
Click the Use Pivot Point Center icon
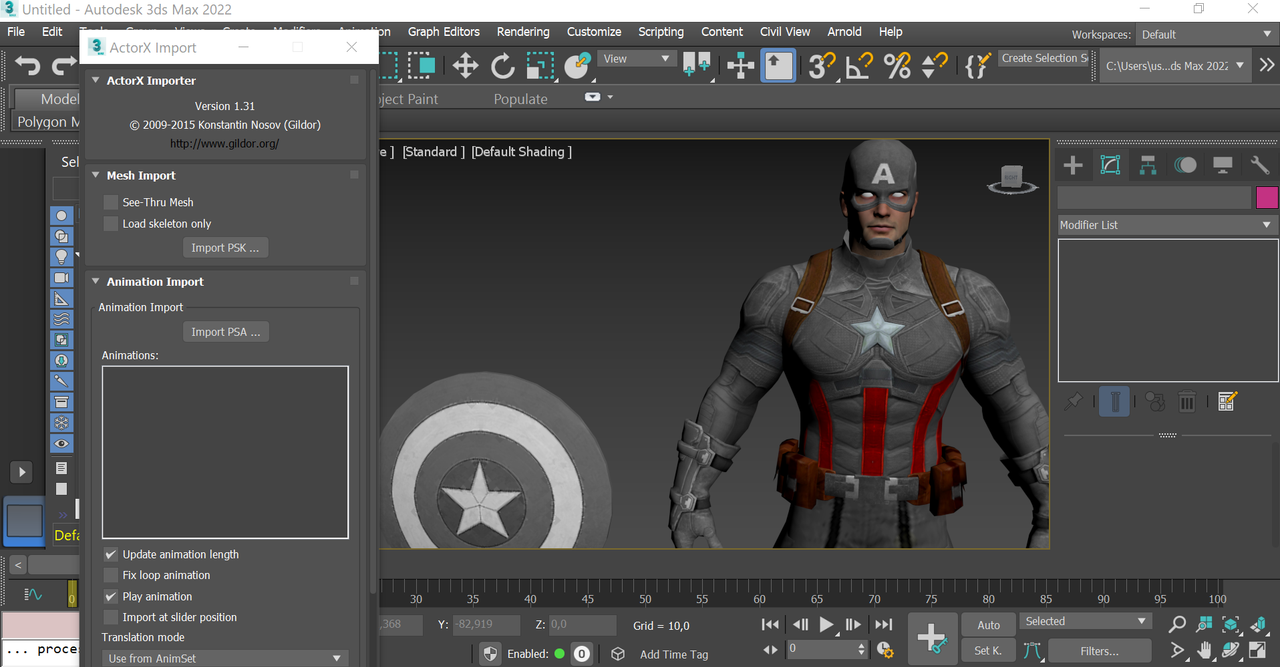coord(697,66)
